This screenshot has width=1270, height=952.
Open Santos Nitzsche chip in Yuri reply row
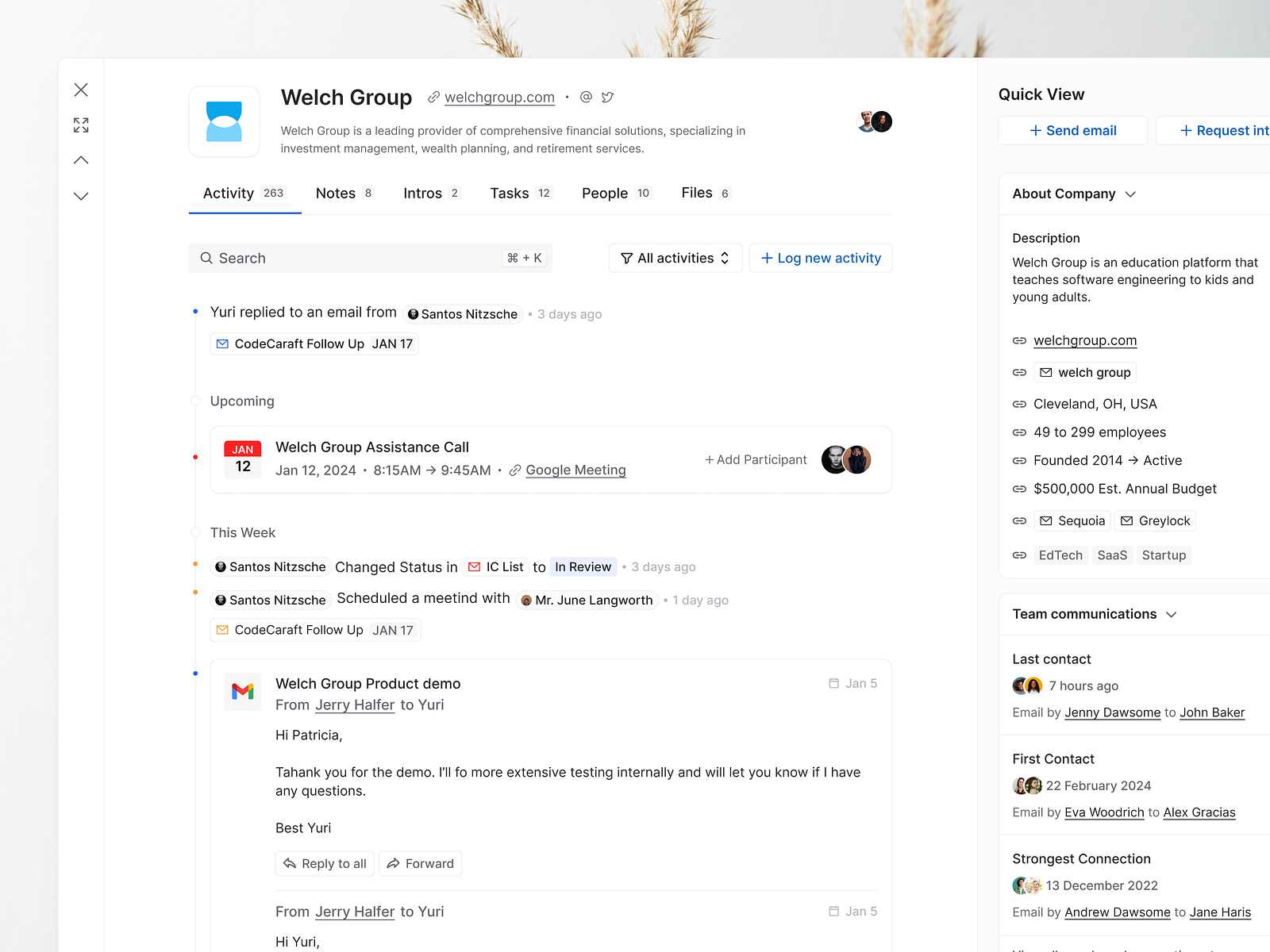click(463, 314)
